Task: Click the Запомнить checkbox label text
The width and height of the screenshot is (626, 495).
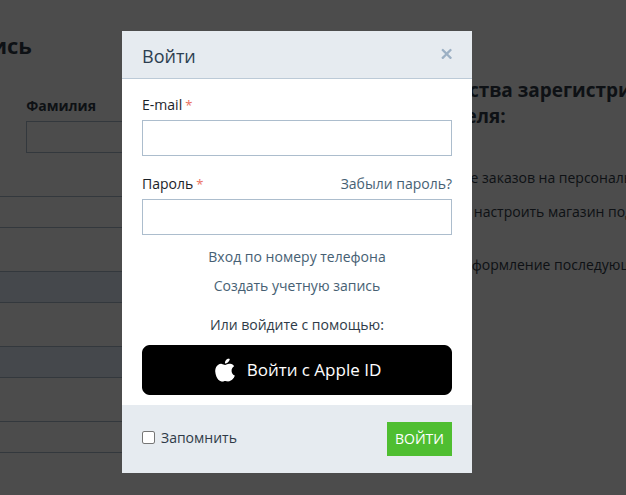Action: pyautogui.click(x=198, y=438)
